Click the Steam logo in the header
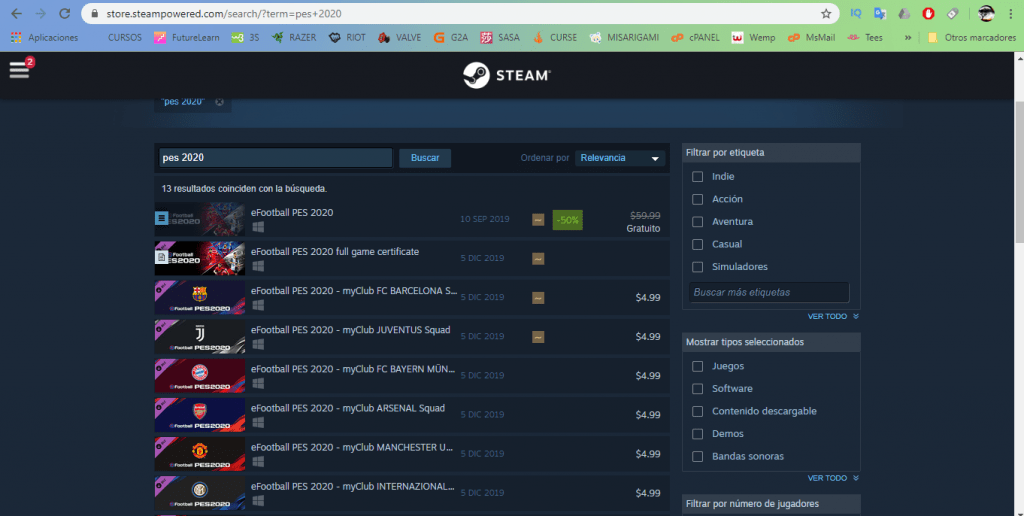The image size is (1024, 516). point(507,75)
